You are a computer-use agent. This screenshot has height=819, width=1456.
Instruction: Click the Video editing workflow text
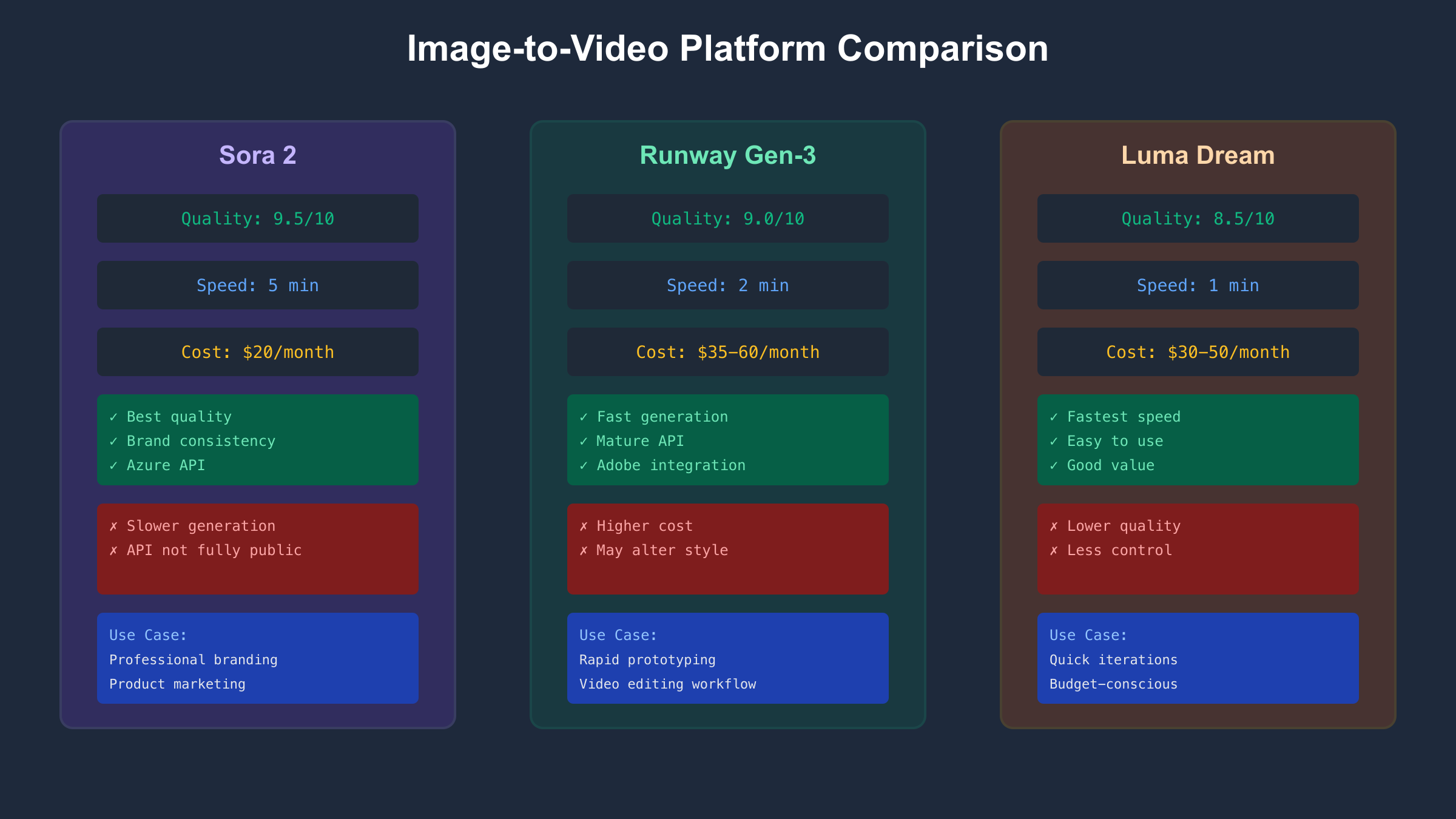[x=667, y=684]
